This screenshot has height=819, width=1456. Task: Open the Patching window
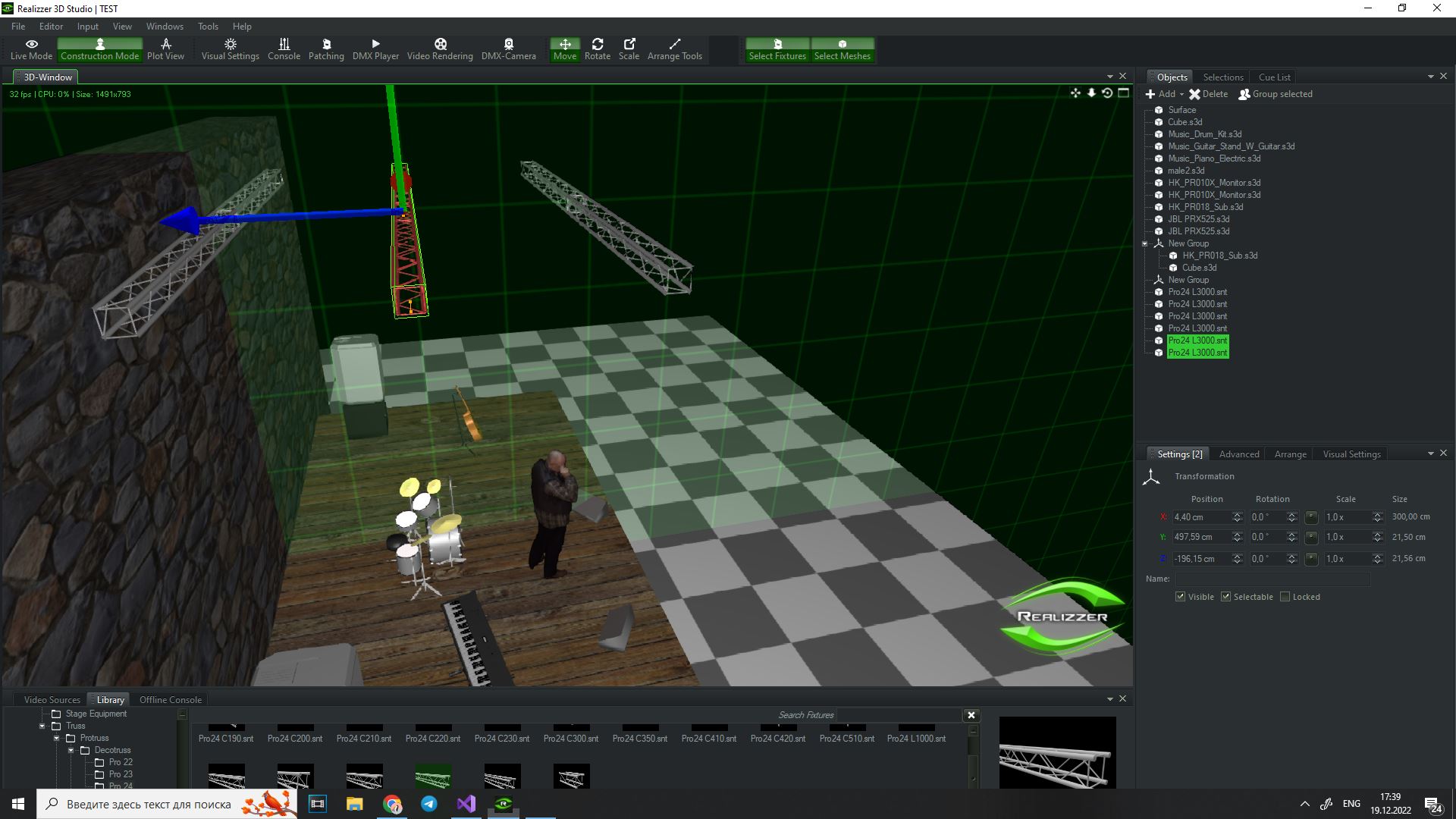pos(326,49)
